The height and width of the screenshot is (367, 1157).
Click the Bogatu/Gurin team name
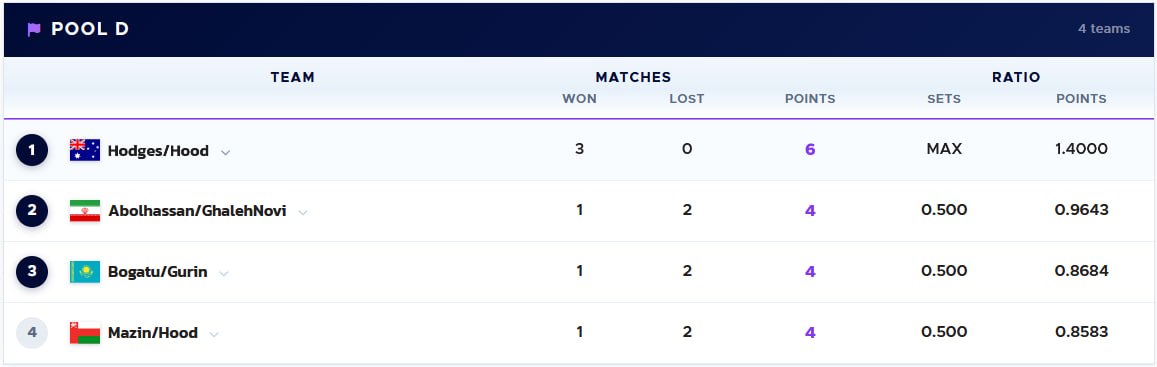[157, 272]
